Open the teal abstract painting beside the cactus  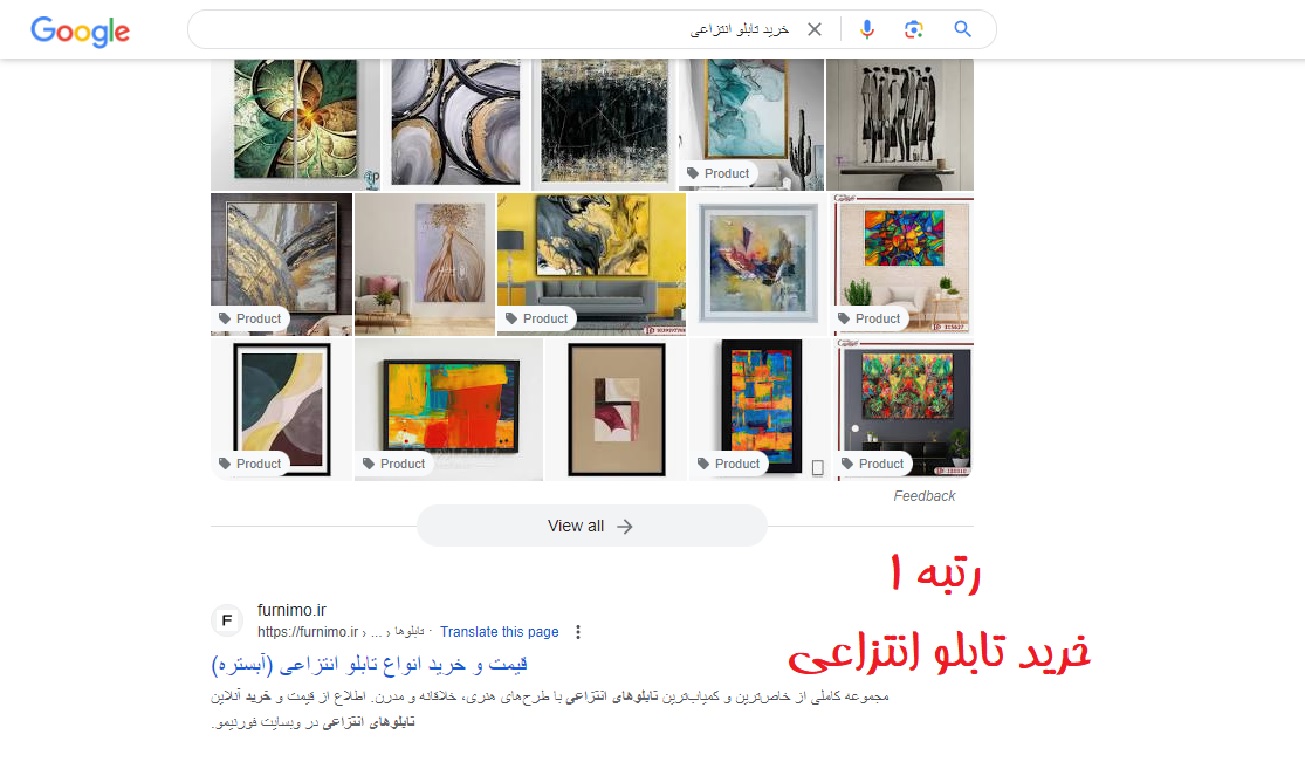(751, 124)
